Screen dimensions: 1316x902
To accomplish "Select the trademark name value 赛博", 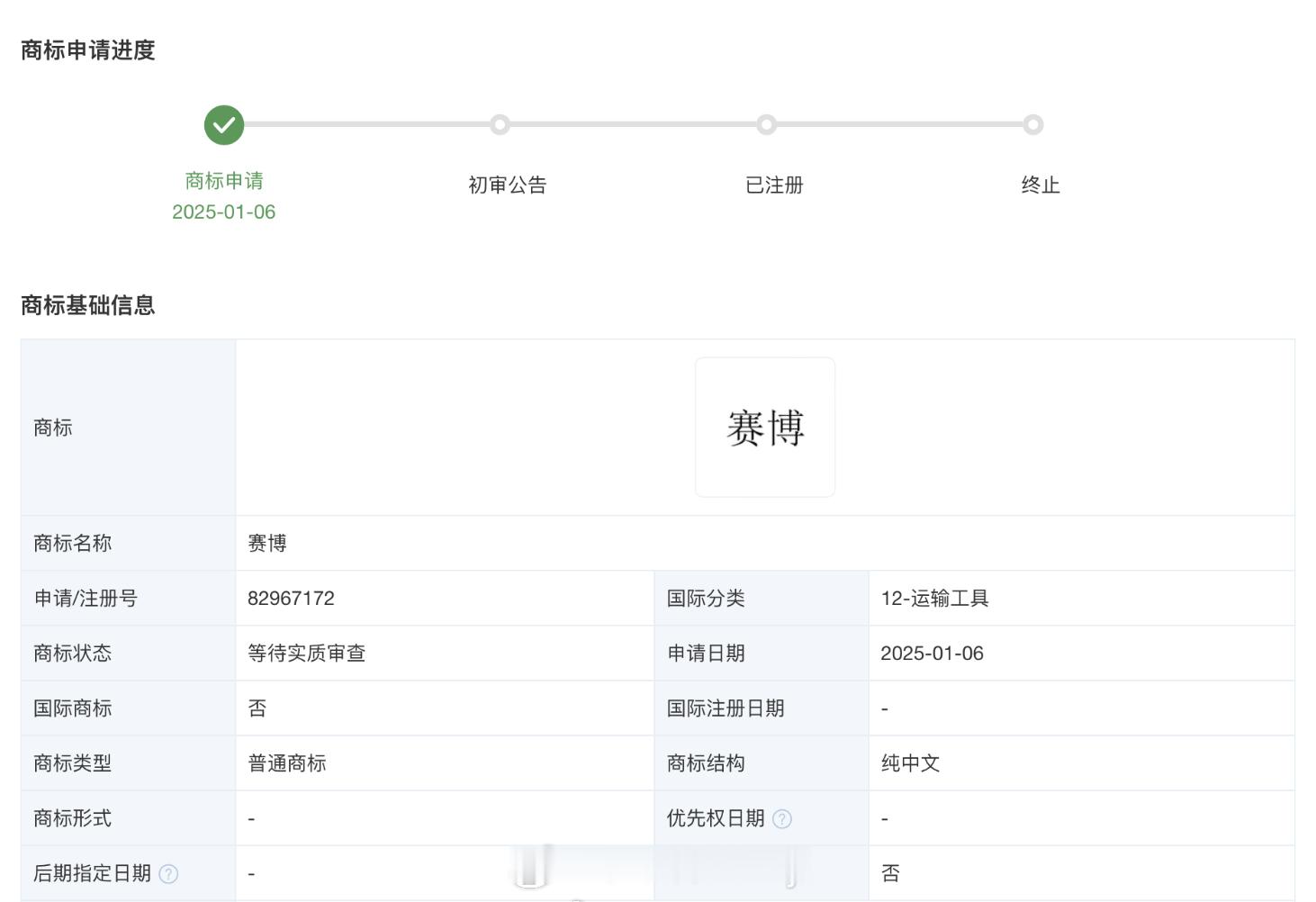I will [x=267, y=544].
